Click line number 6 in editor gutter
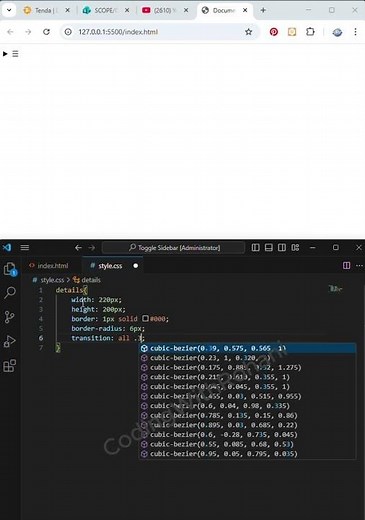 pos(41,338)
